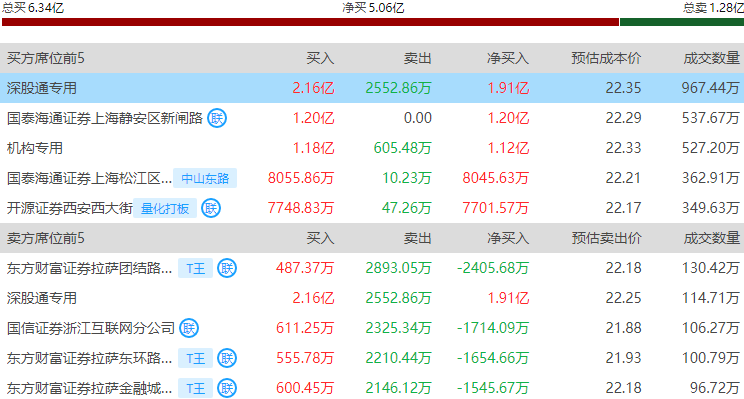Viewport: 744px width, 399px height.
Task: Click the 537.67万 volume cell
Action: [x=711, y=118]
